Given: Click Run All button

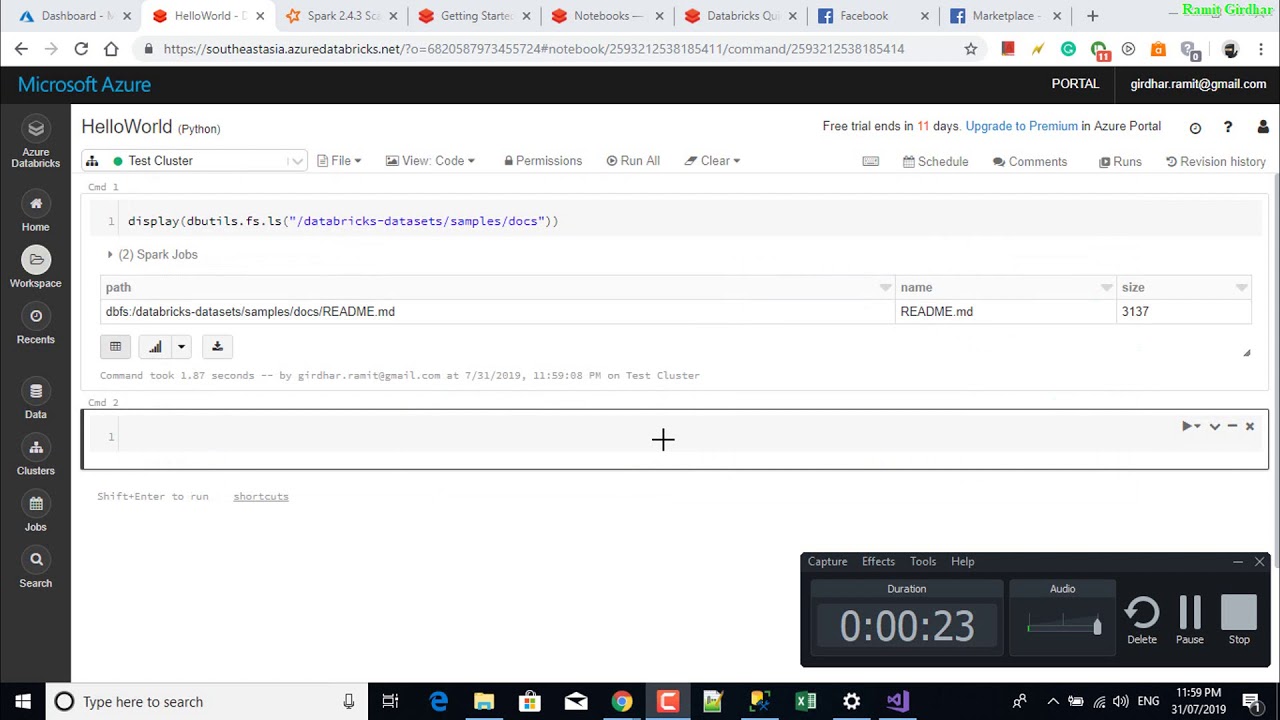Looking at the screenshot, I should pyautogui.click(x=633, y=161).
